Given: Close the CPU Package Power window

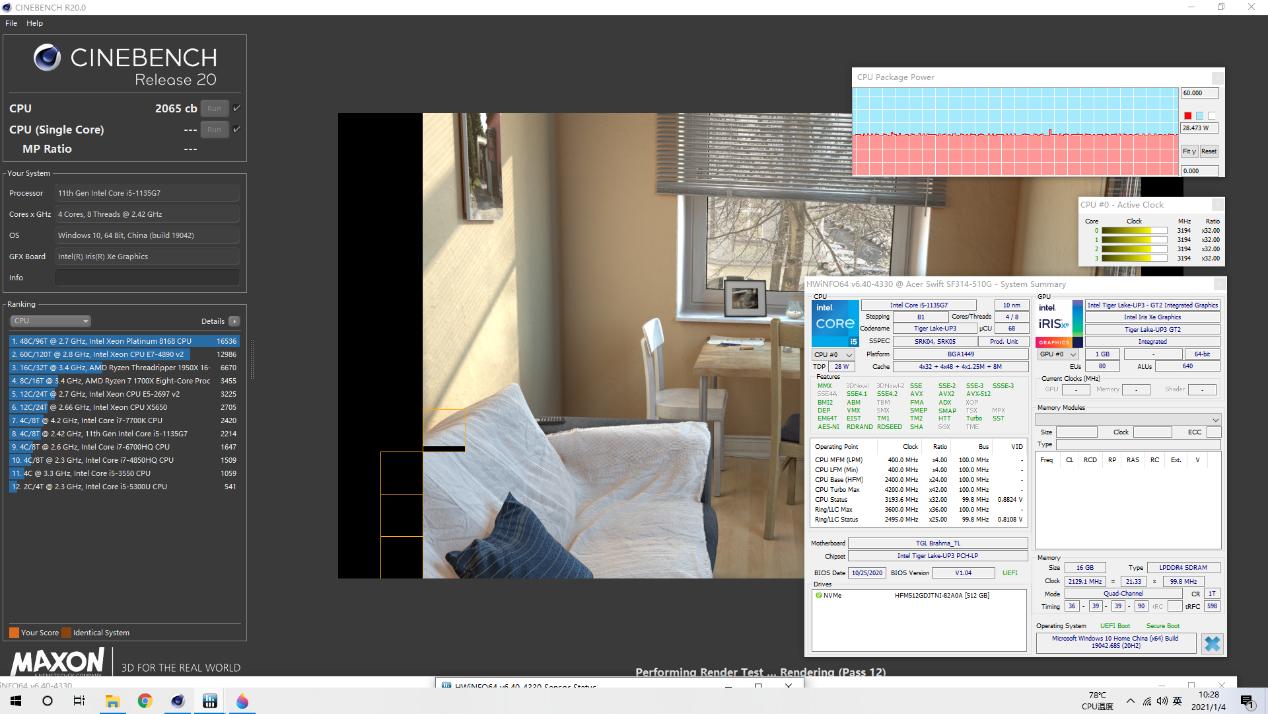Looking at the screenshot, I should [1217, 77].
